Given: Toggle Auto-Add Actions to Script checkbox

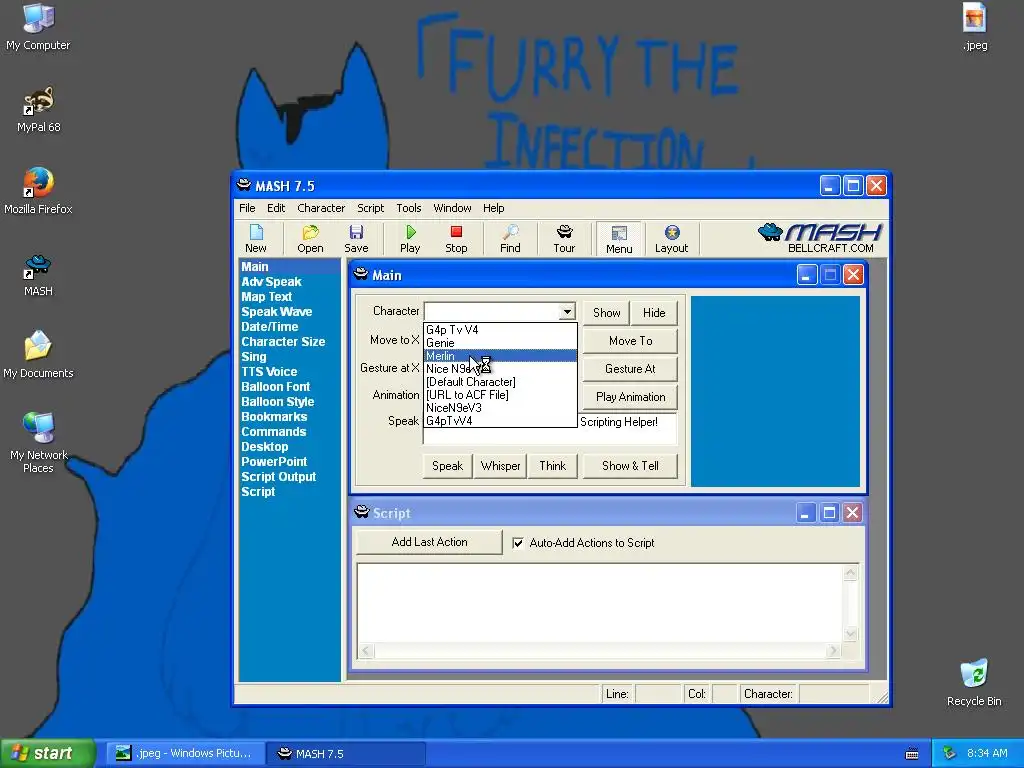Looking at the screenshot, I should pos(518,543).
